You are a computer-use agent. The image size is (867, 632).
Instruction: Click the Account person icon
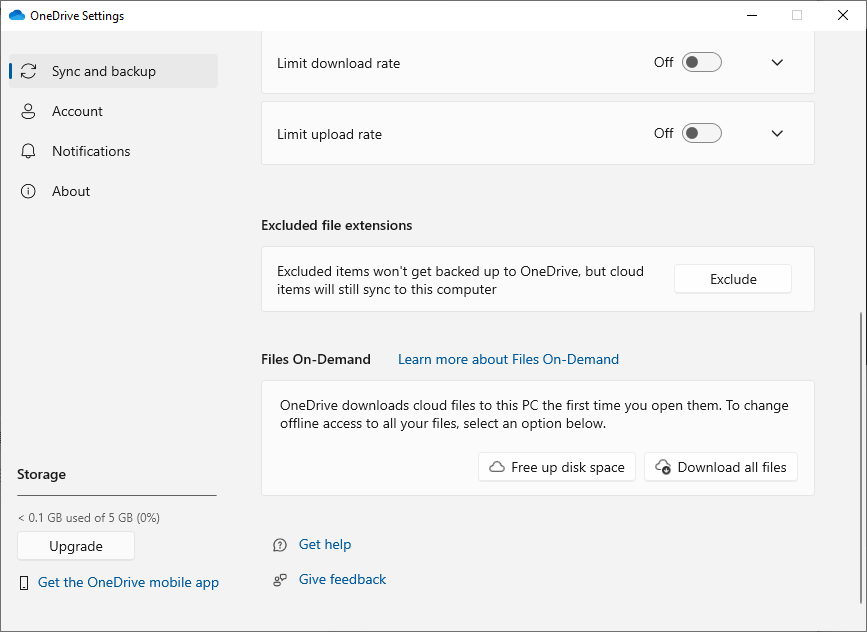(x=28, y=111)
